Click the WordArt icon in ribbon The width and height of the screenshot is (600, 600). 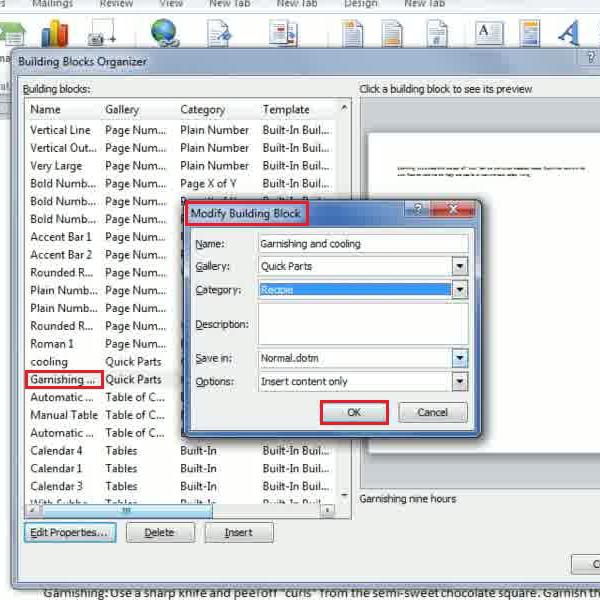(x=569, y=33)
